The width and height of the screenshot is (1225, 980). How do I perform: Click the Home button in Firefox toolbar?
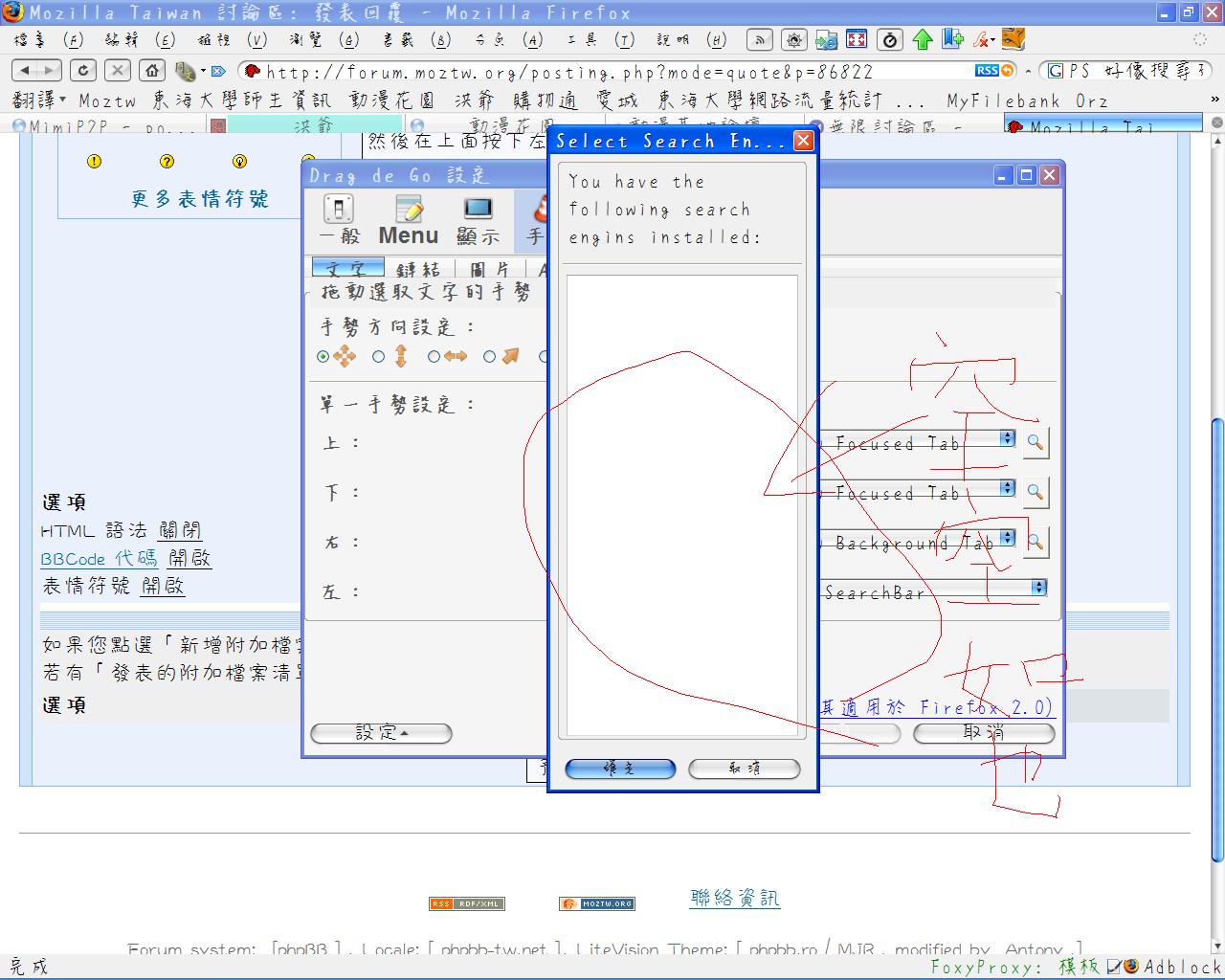(151, 70)
